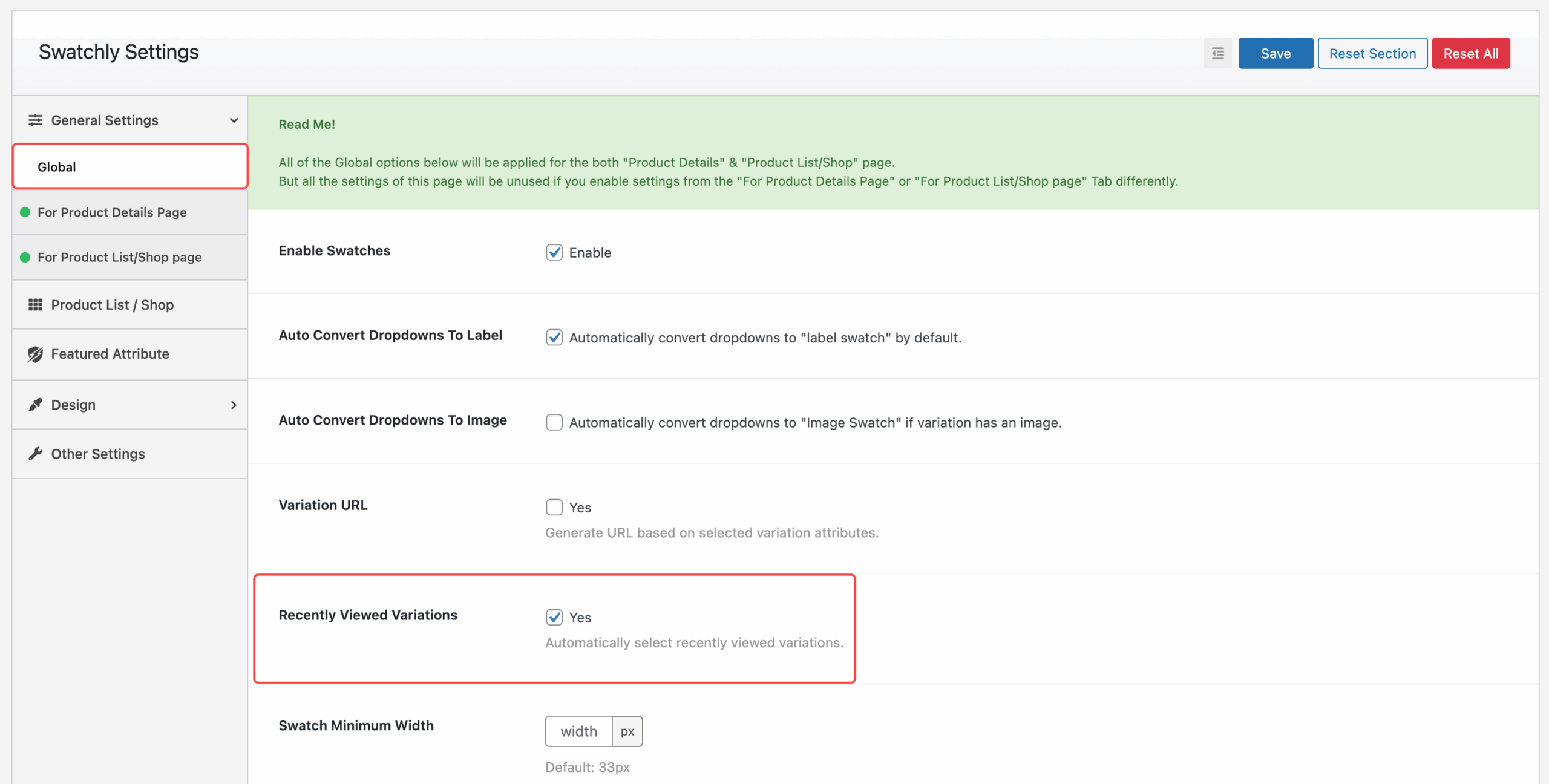Viewport: 1549px width, 784px height.
Task: Click the General Settings sliders icon
Action: [x=35, y=120]
